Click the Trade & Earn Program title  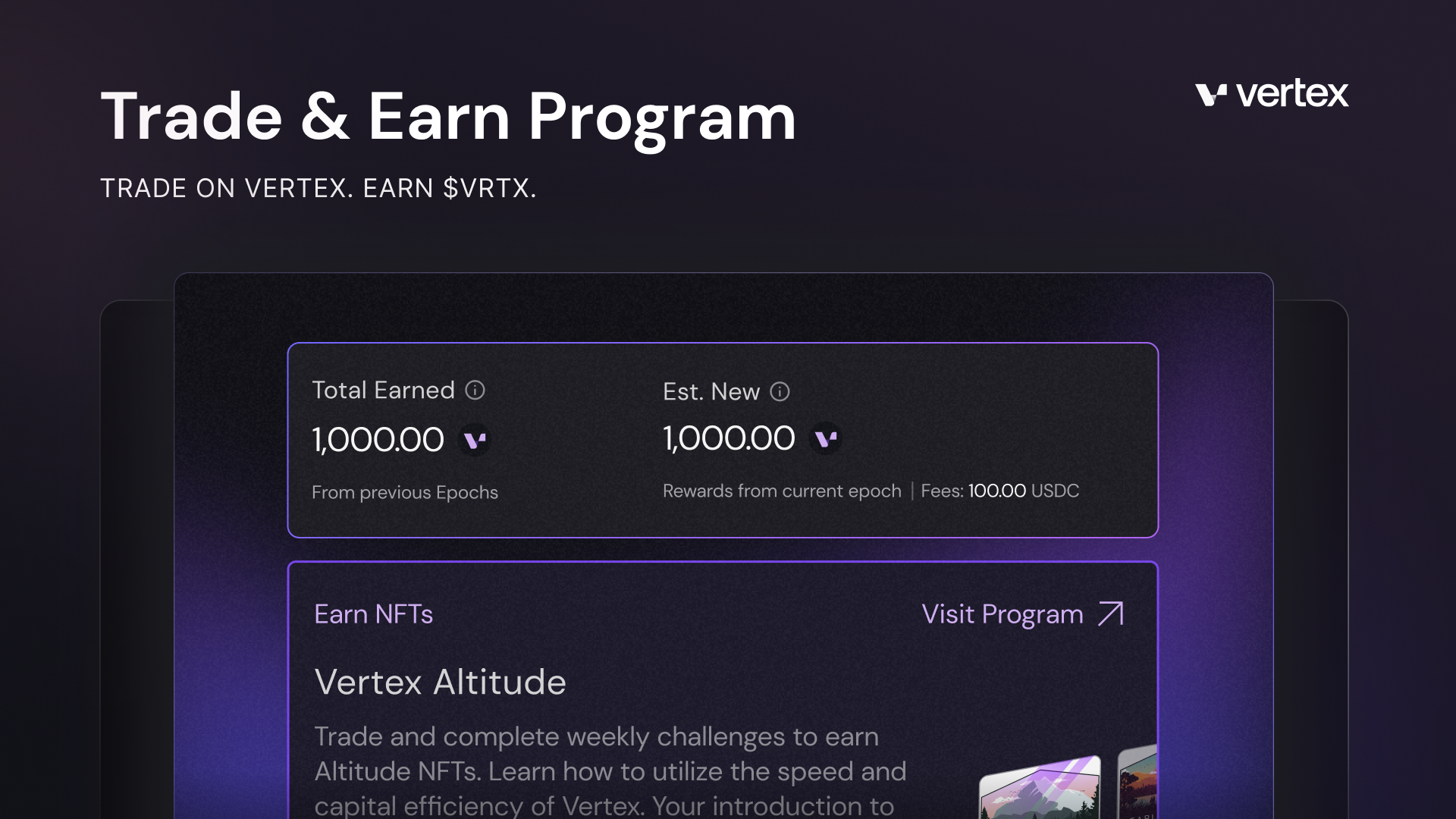(448, 117)
